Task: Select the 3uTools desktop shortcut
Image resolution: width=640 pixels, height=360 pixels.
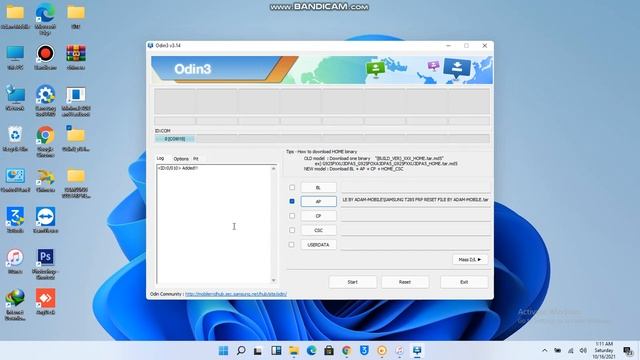Action: point(15,220)
